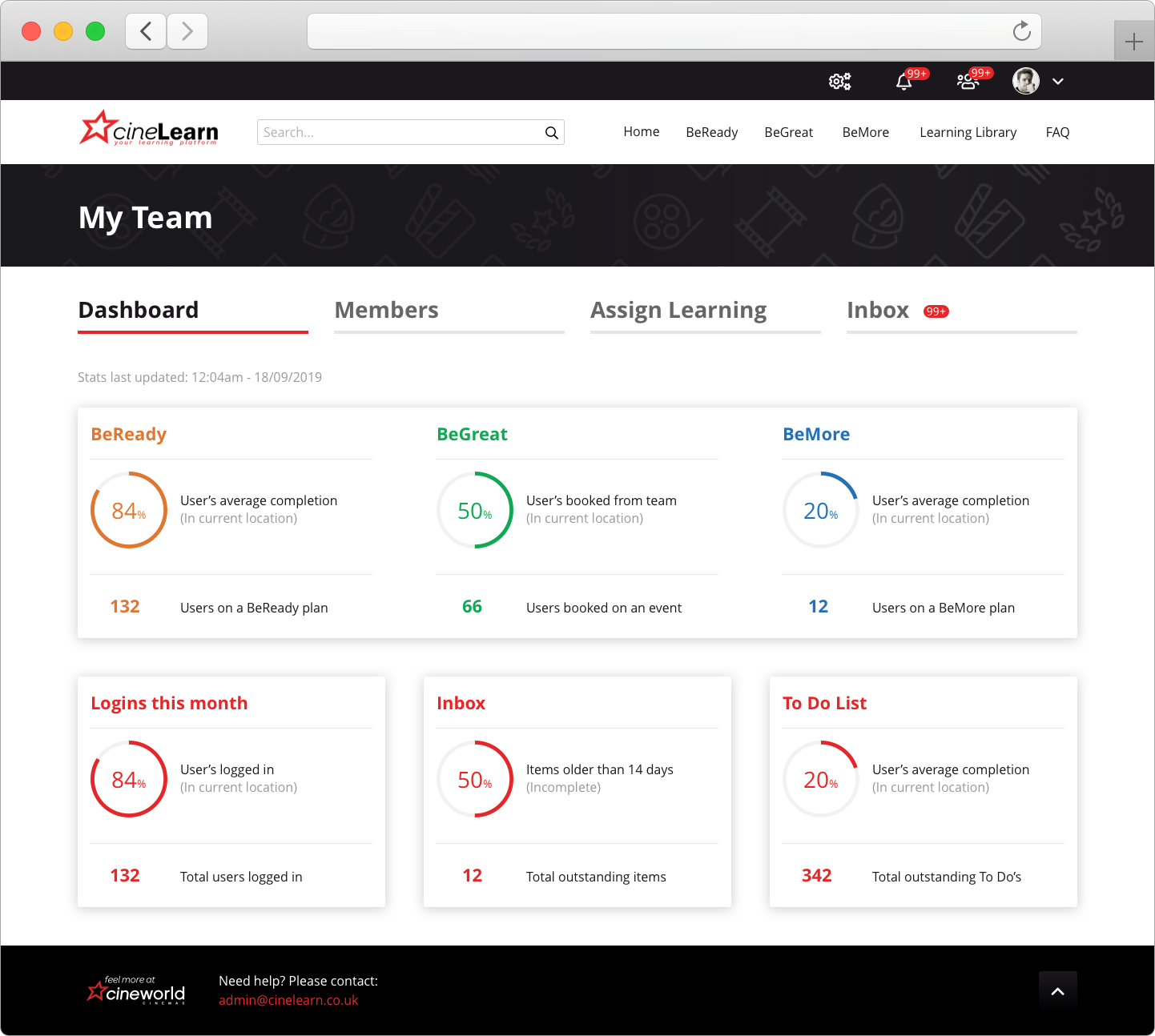Click the reload icon in the address bar
This screenshot has width=1155, height=1036.
(1021, 30)
